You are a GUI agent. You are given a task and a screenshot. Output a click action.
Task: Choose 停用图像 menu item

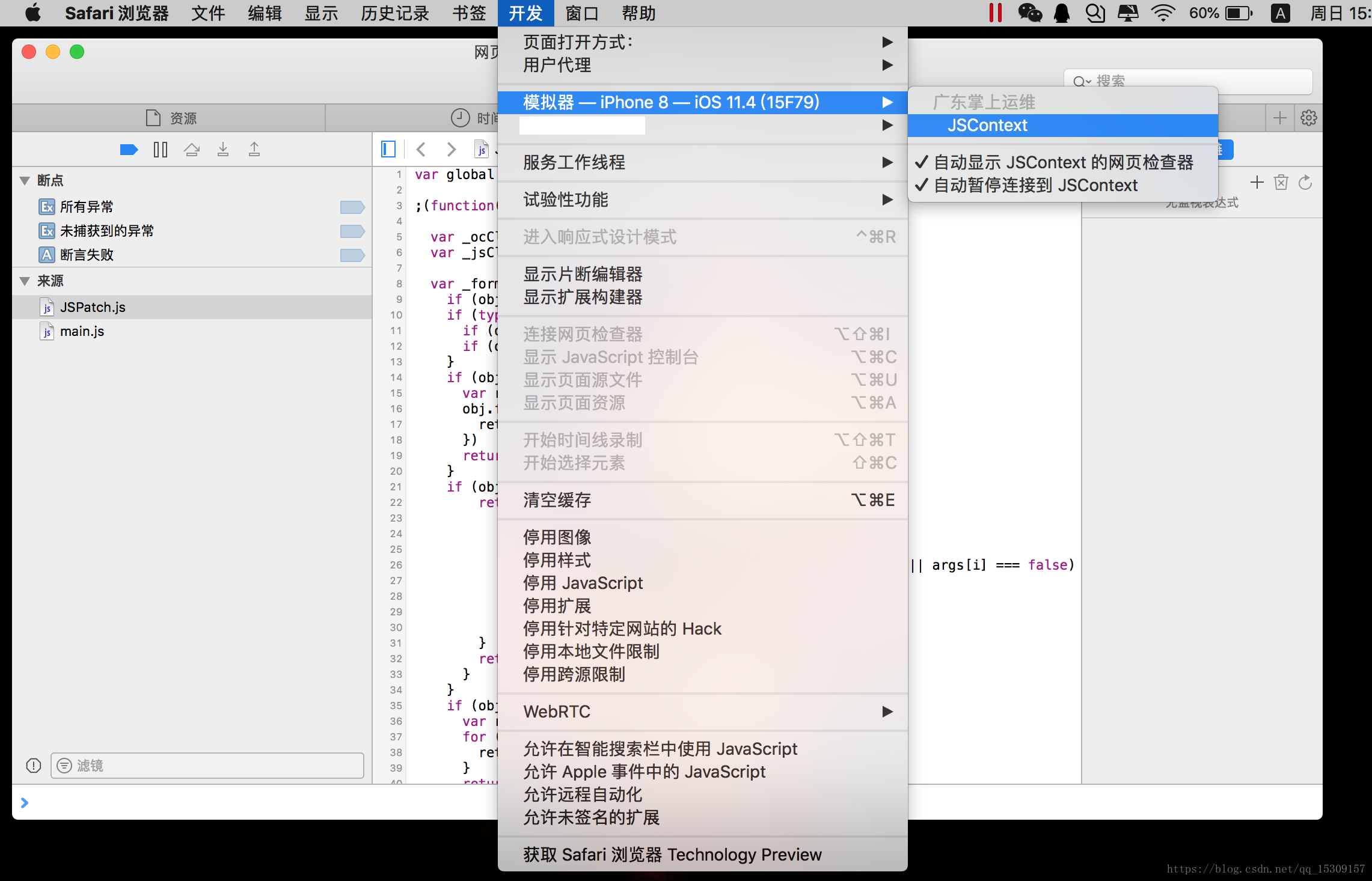click(702, 537)
